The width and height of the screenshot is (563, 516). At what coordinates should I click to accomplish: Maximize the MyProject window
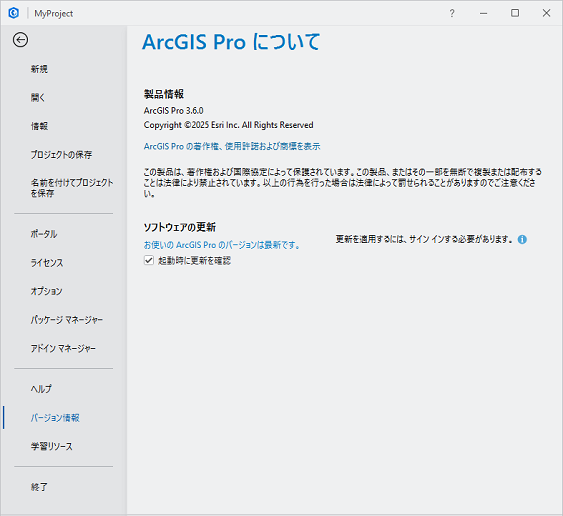[515, 13]
